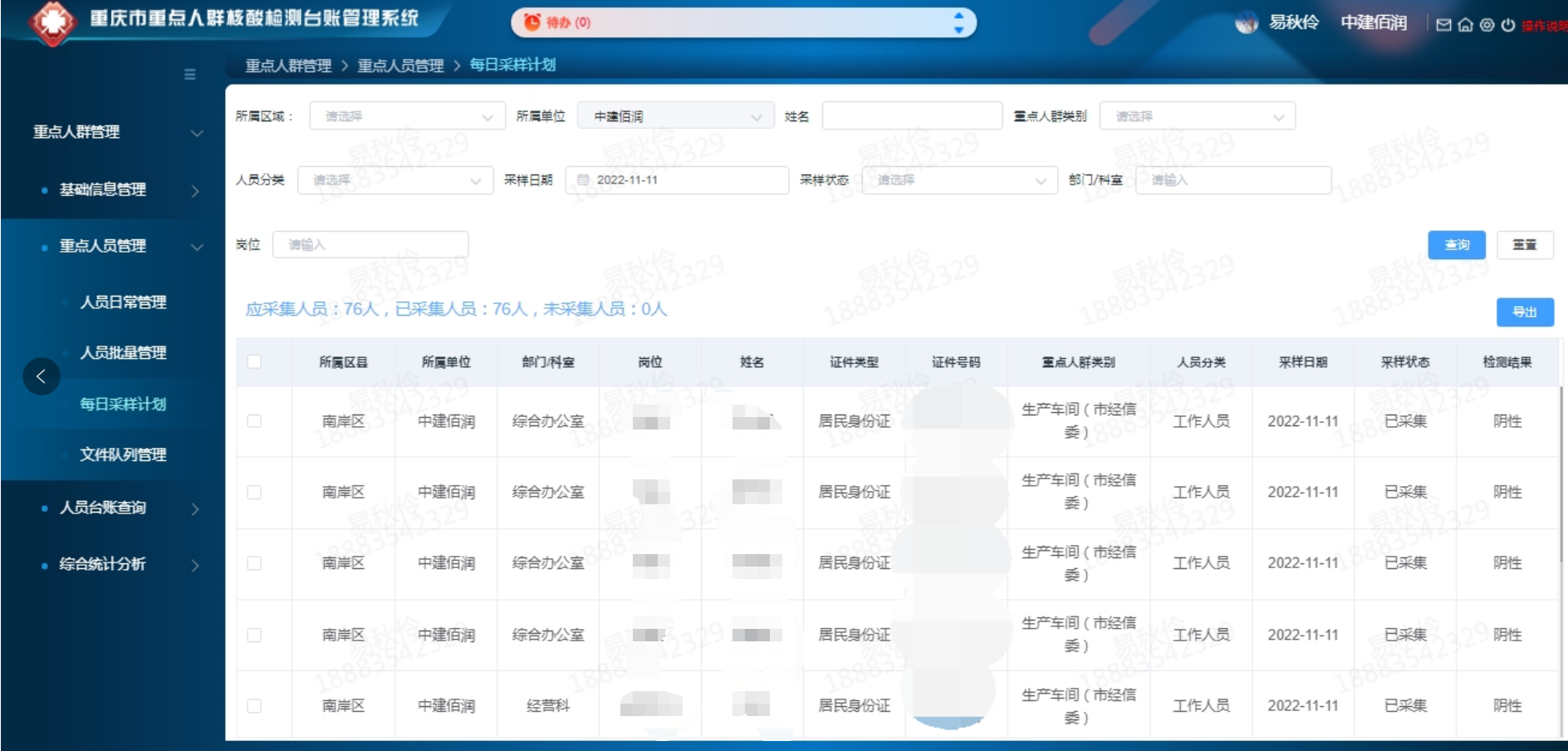1568x751 pixels.
Task: Check the first table row checkbox
Action: (x=254, y=421)
